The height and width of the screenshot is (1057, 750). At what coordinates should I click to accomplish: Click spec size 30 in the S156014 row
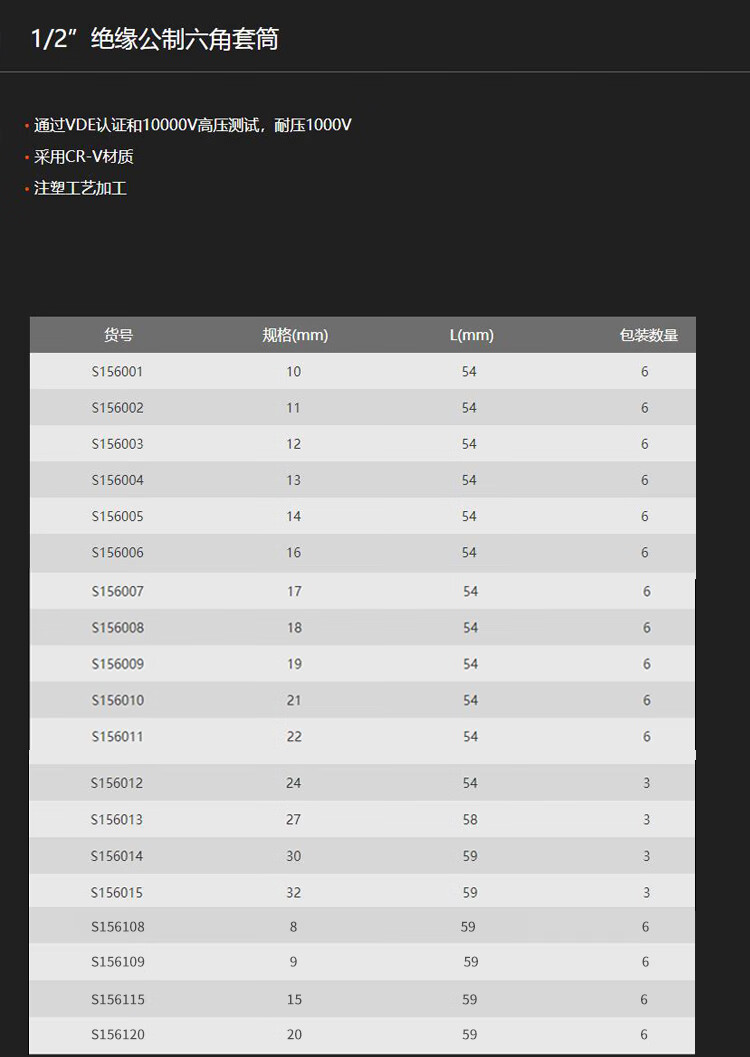(x=293, y=856)
